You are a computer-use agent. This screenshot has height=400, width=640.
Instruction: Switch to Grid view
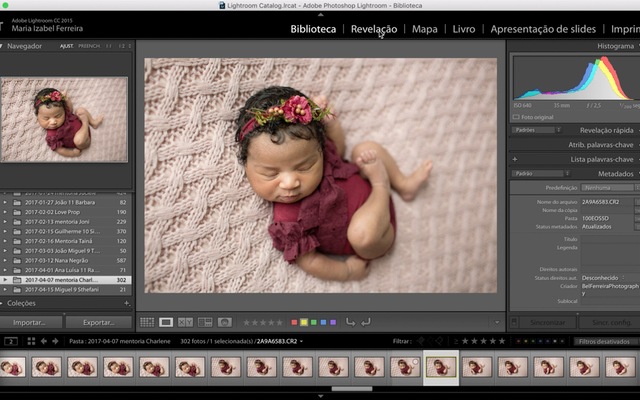(x=147, y=322)
